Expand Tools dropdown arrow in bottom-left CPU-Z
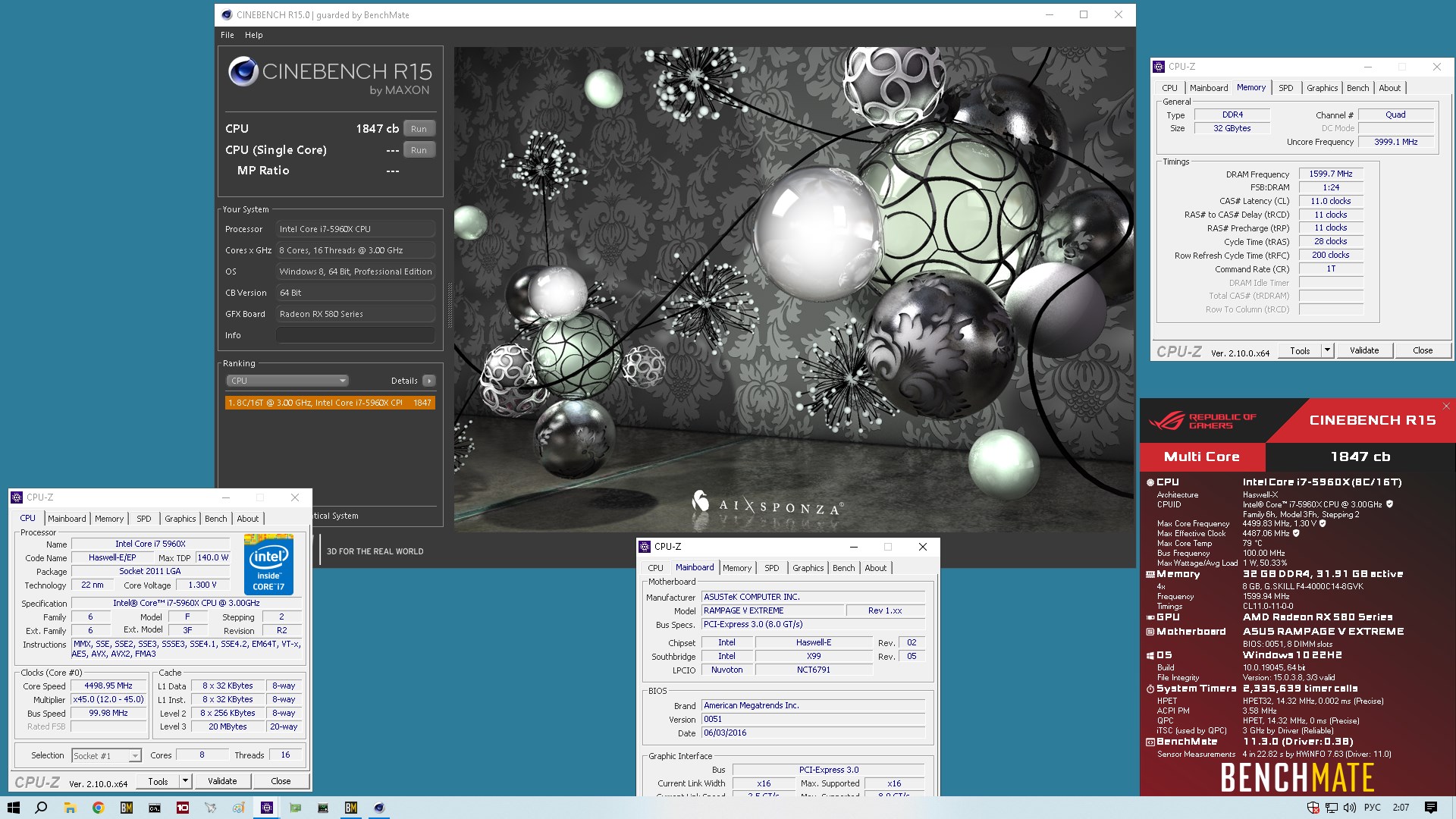 point(184,781)
